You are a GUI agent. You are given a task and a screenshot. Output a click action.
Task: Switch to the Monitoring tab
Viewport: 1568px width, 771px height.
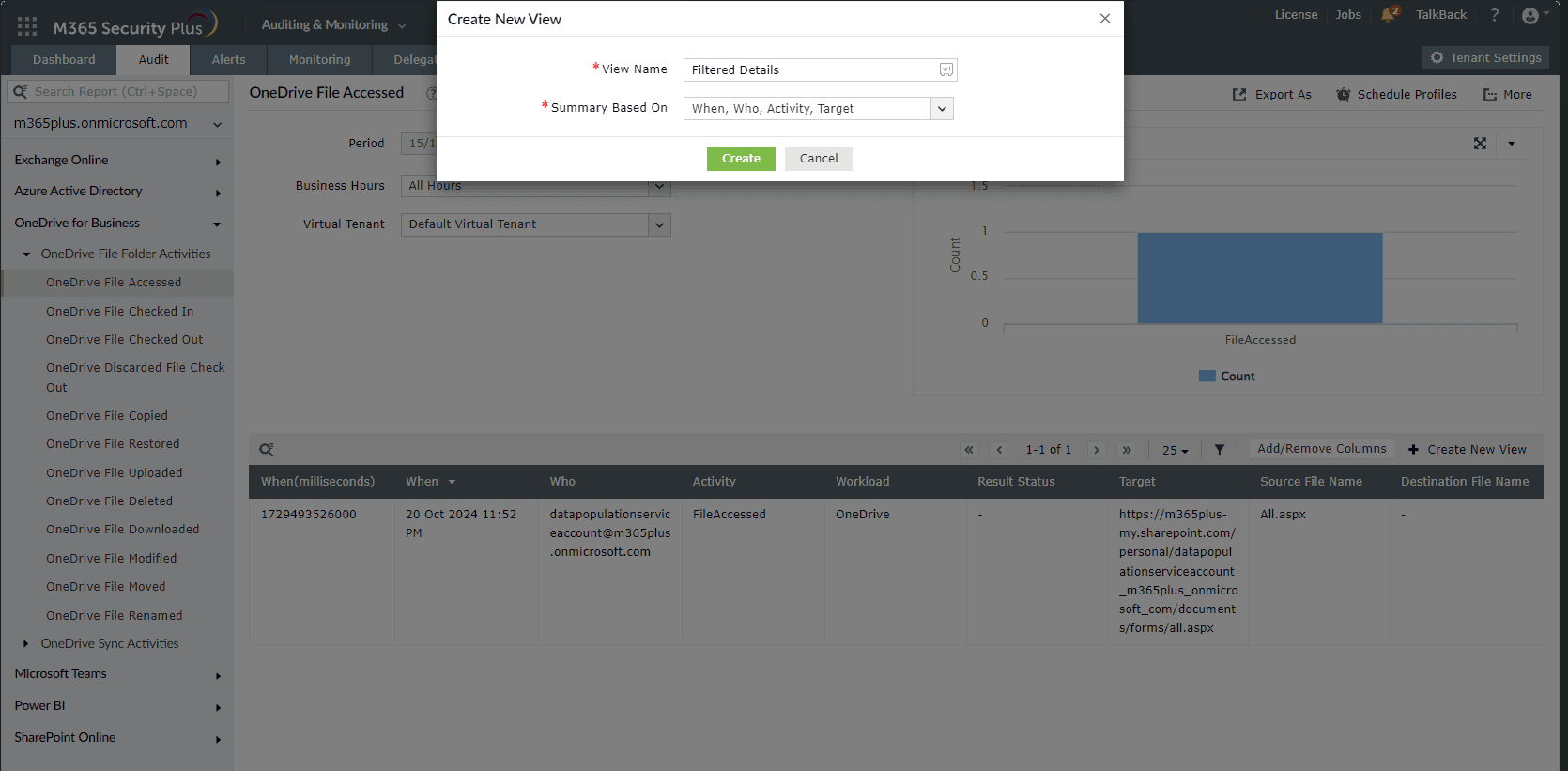319,59
